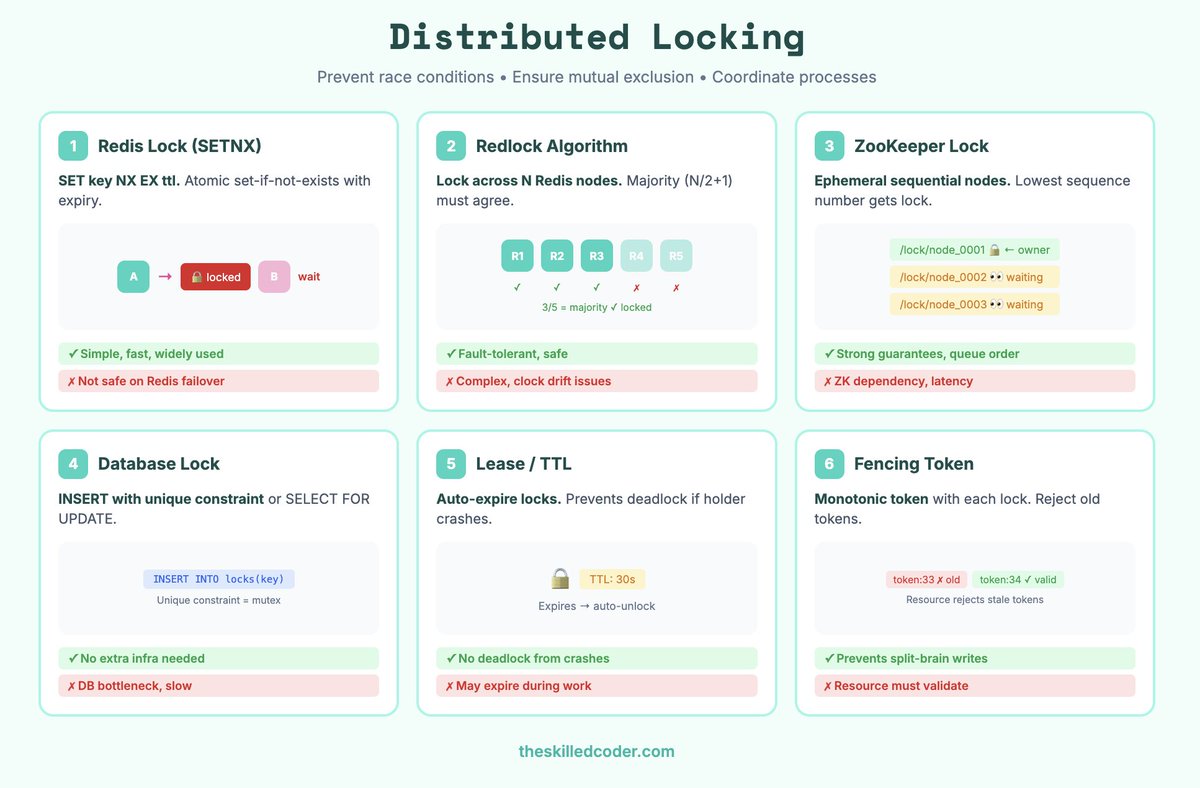
Task: Click 'Ephemeral sequential nodes.' description text
Action: coord(913,181)
